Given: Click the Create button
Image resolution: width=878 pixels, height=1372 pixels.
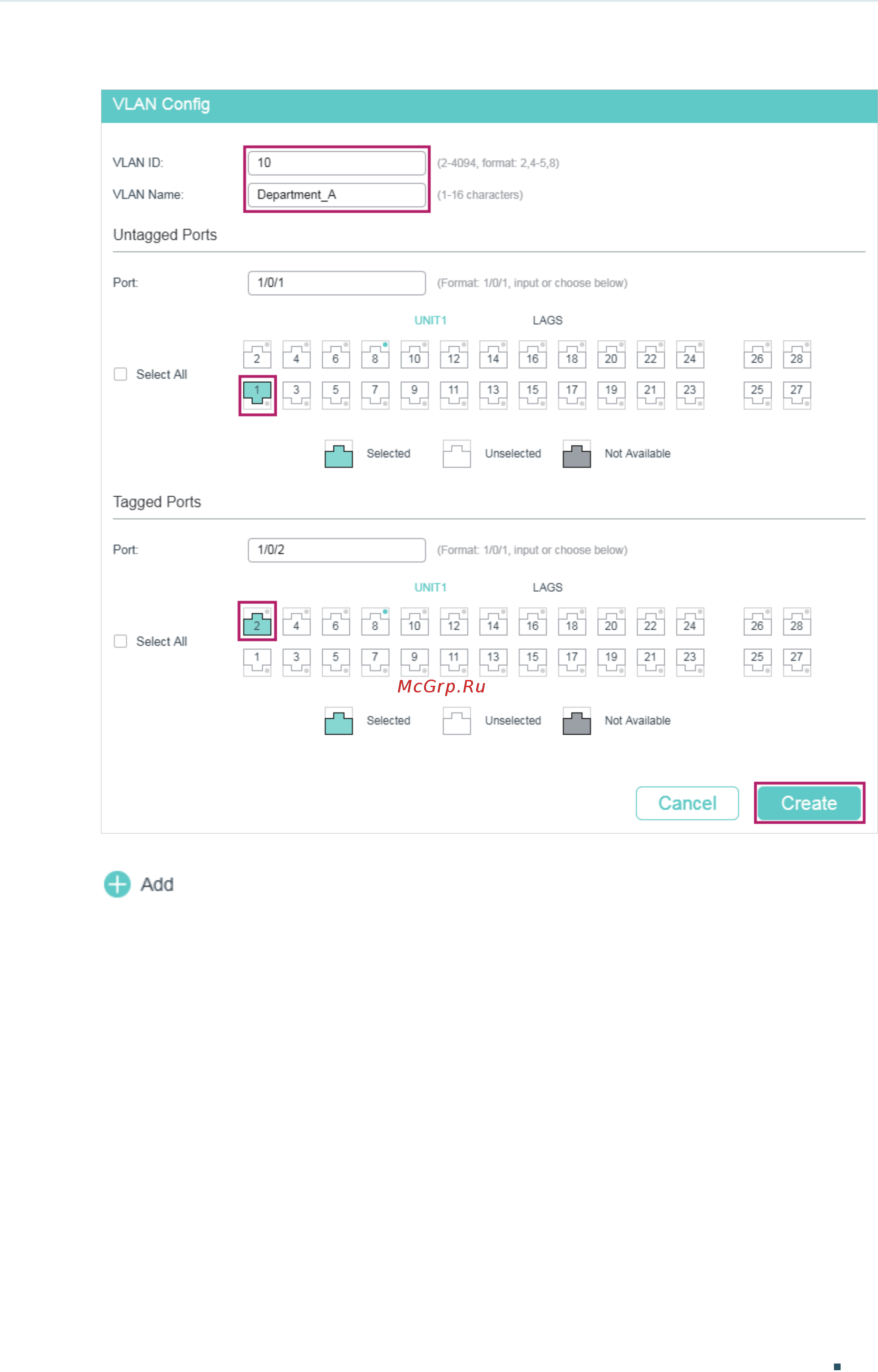Looking at the screenshot, I should [x=809, y=802].
